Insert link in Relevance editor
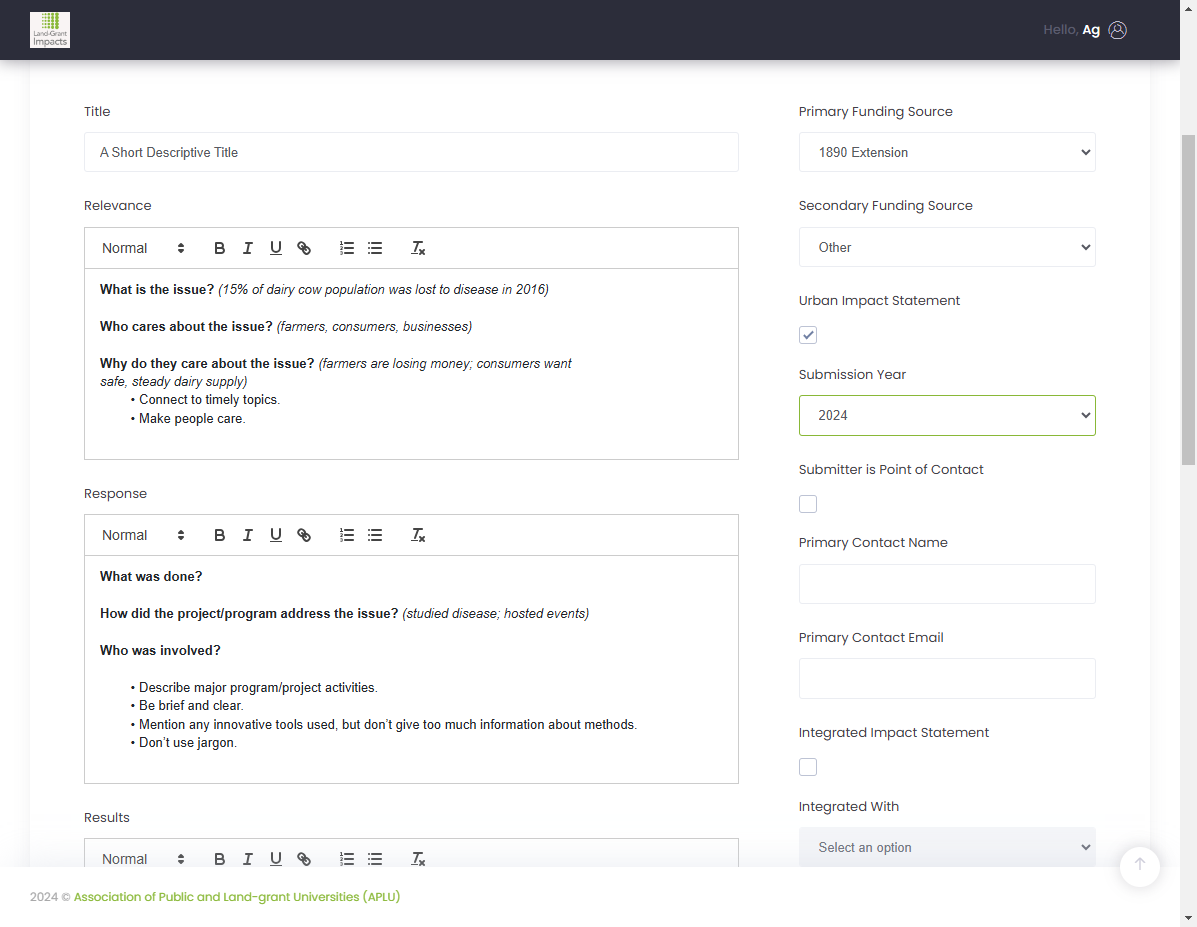Viewport: 1197px width, 927px height. pyautogui.click(x=304, y=248)
